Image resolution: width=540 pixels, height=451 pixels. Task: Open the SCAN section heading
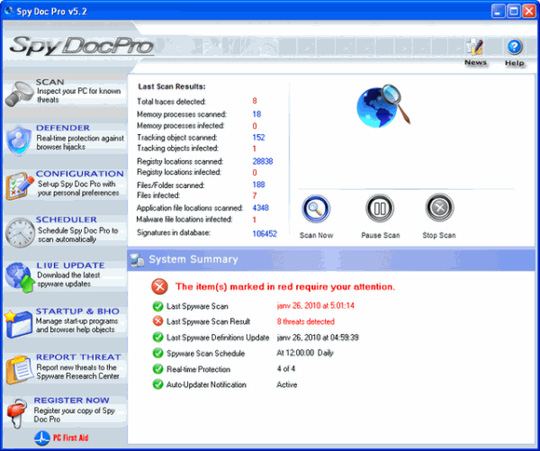point(50,82)
